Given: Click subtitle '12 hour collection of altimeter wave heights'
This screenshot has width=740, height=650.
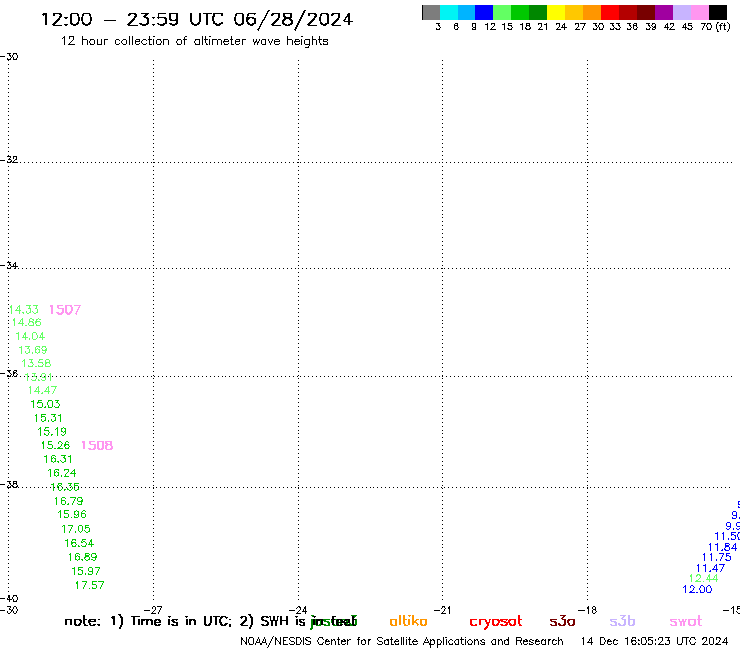Looking at the screenshot, I should [194, 41].
